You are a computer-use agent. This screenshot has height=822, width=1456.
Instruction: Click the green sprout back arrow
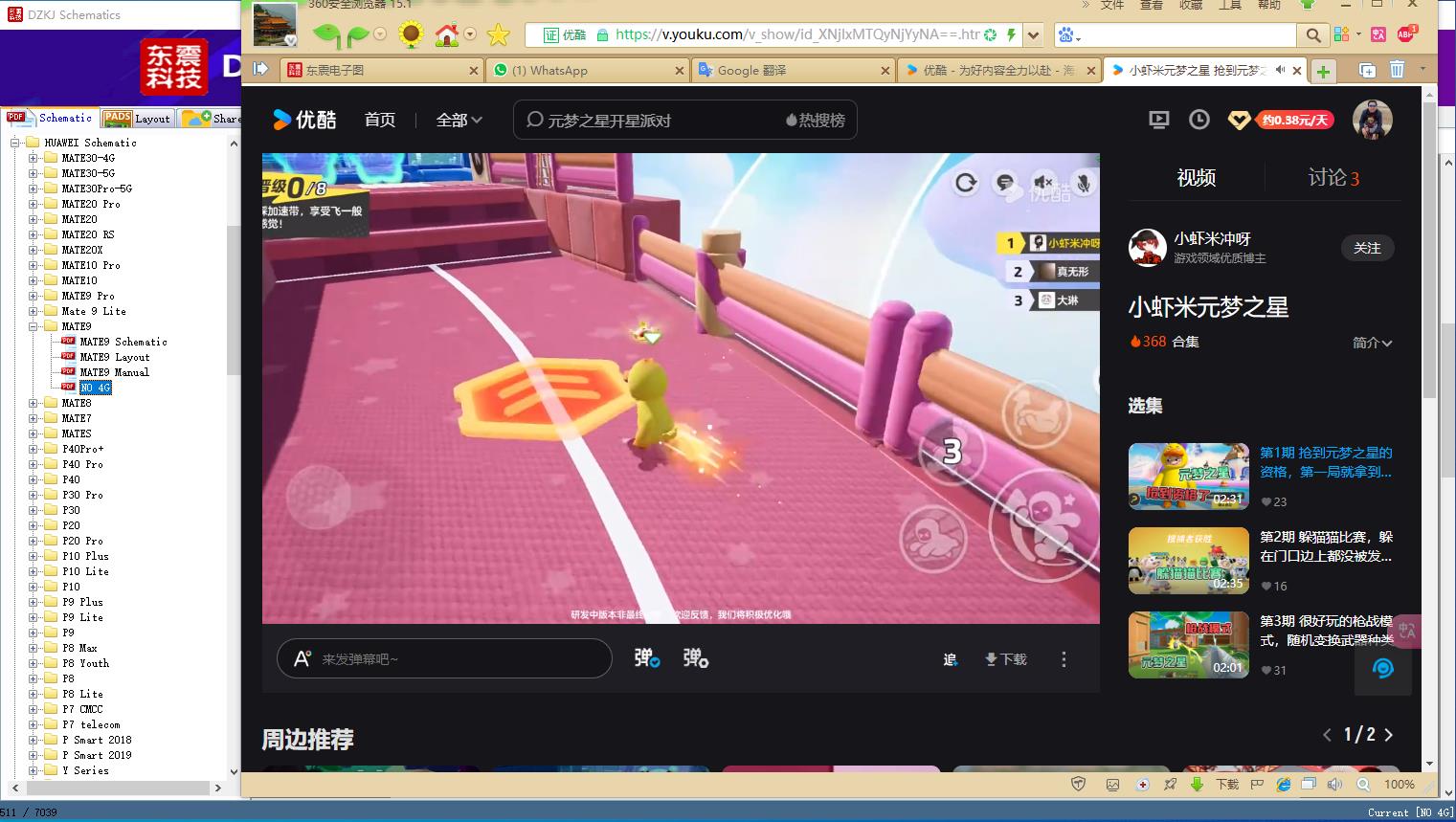point(326,35)
